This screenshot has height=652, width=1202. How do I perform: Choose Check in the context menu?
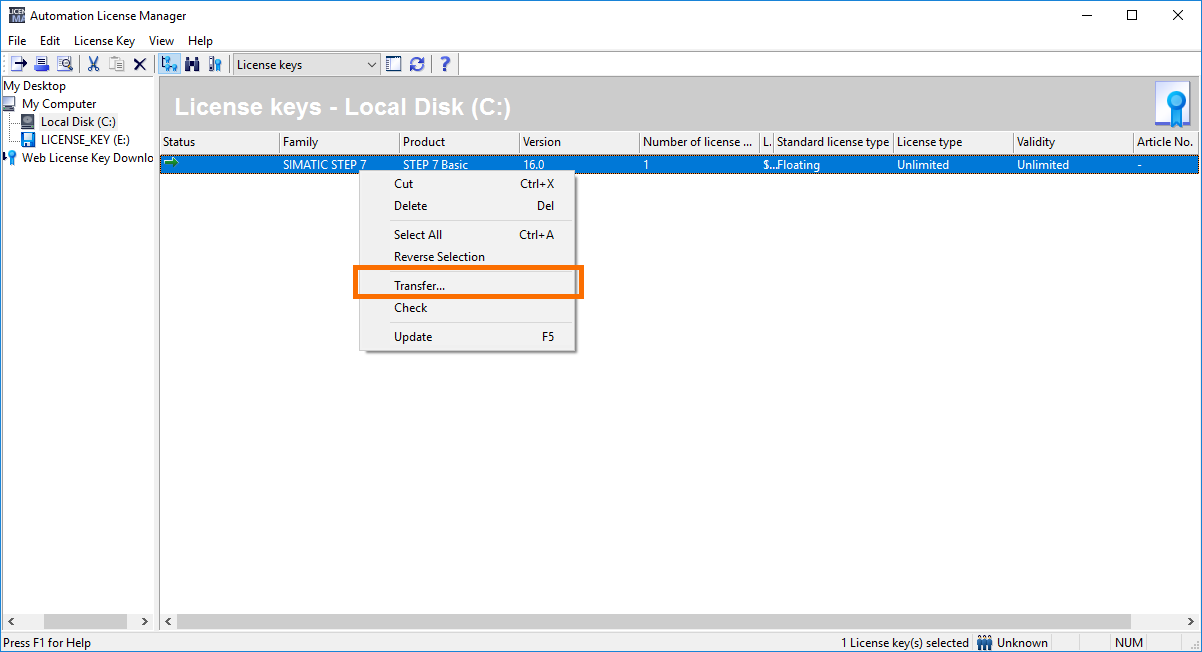(x=468, y=308)
